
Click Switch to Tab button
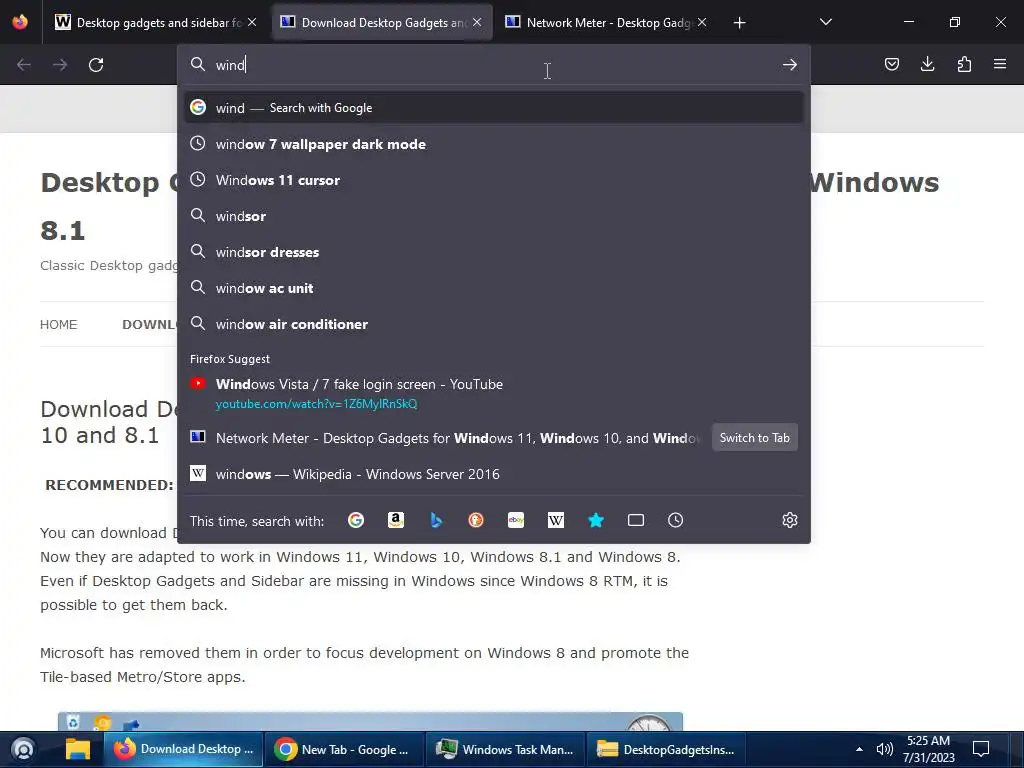click(x=754, y=438)
